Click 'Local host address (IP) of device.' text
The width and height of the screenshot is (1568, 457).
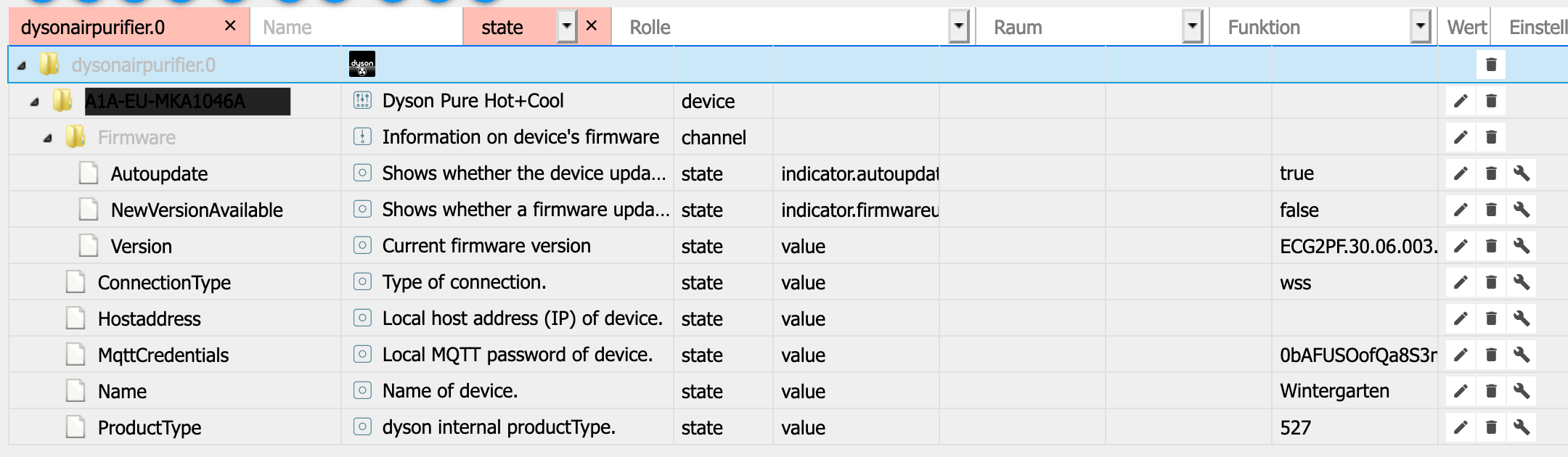pos(522,318)
